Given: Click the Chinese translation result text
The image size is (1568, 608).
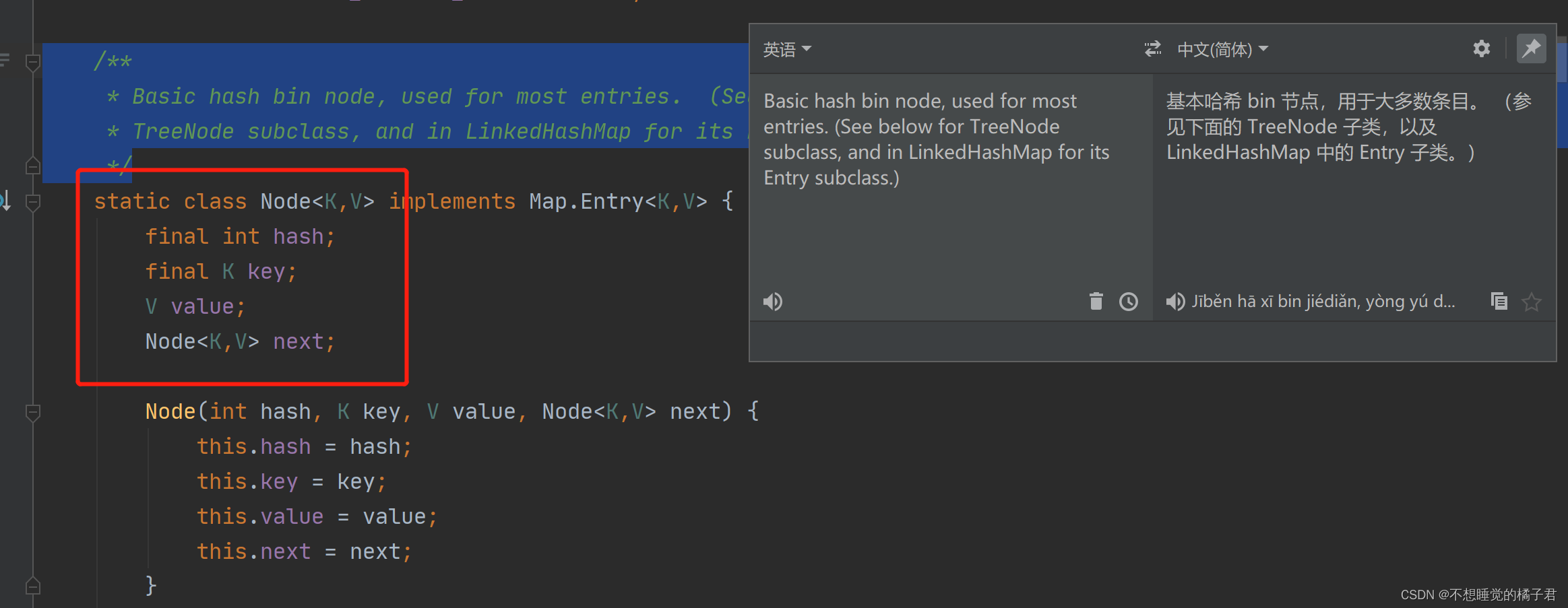Looking at the screenshot, I should (x=1348, y=127).
